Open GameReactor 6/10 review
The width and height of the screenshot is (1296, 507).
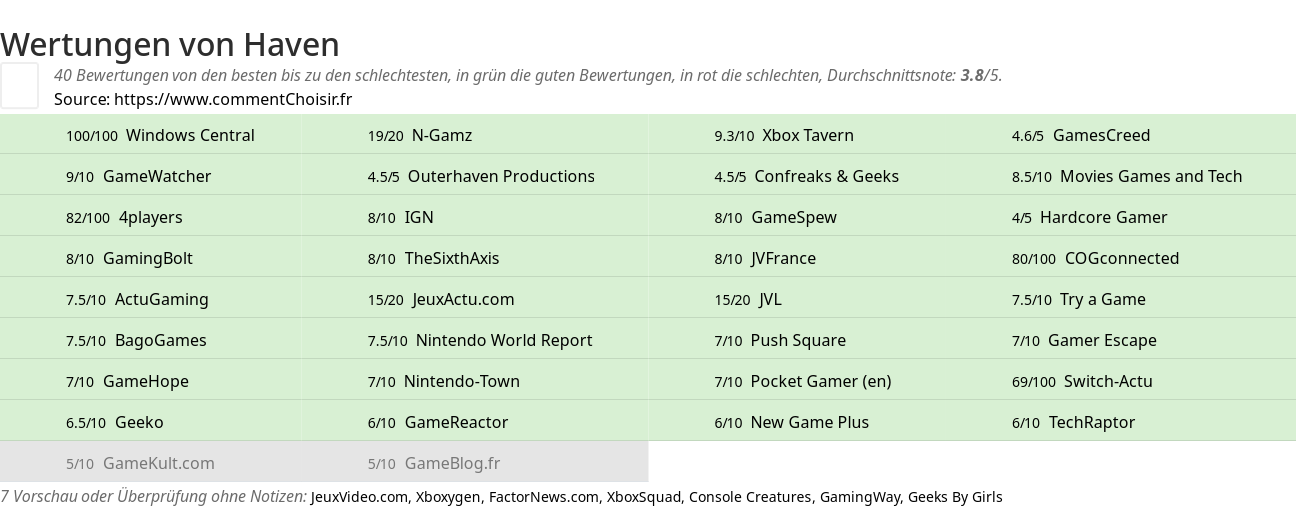[x=438, y=422]
